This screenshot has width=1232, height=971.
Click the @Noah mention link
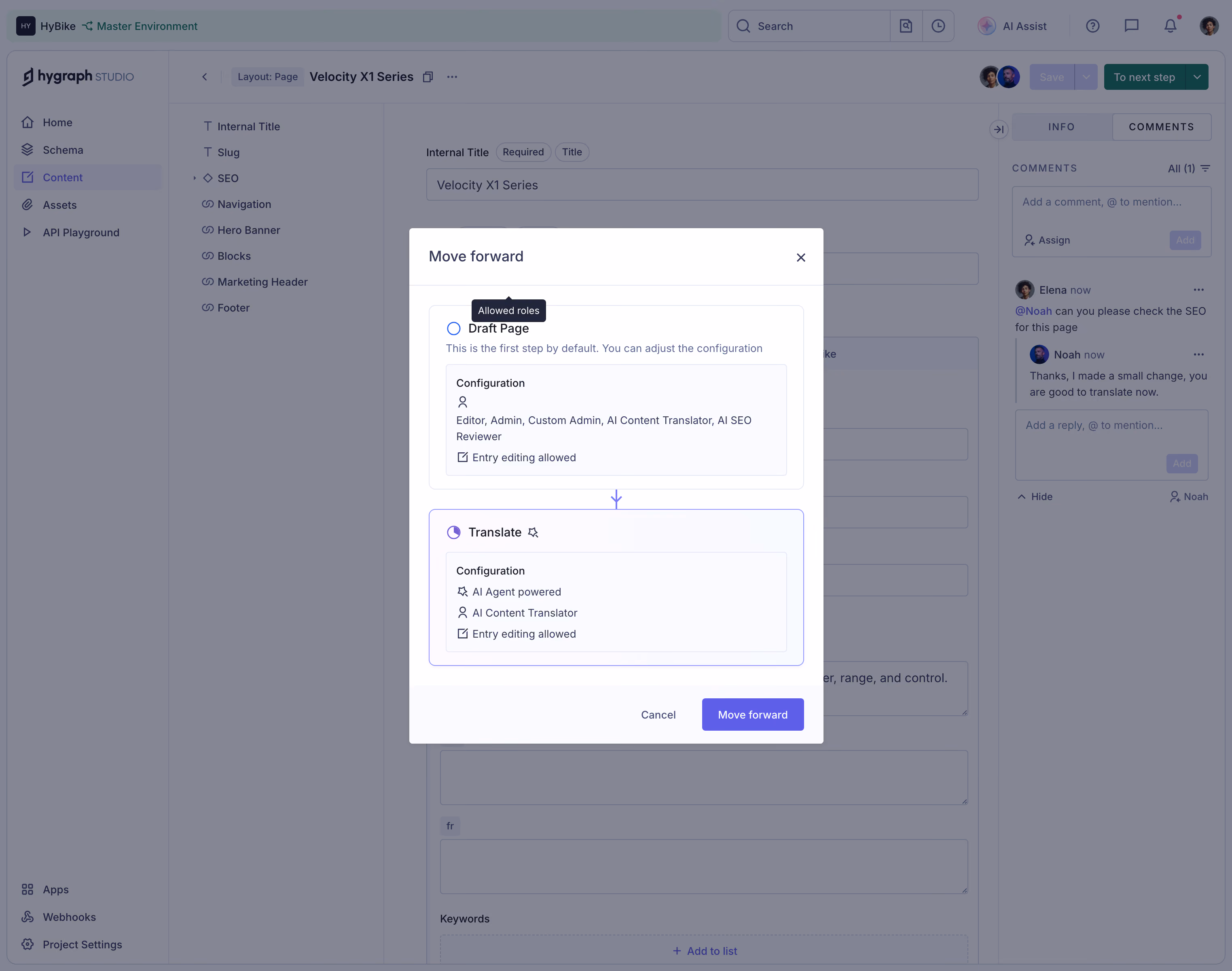[x=1033, y=311]
